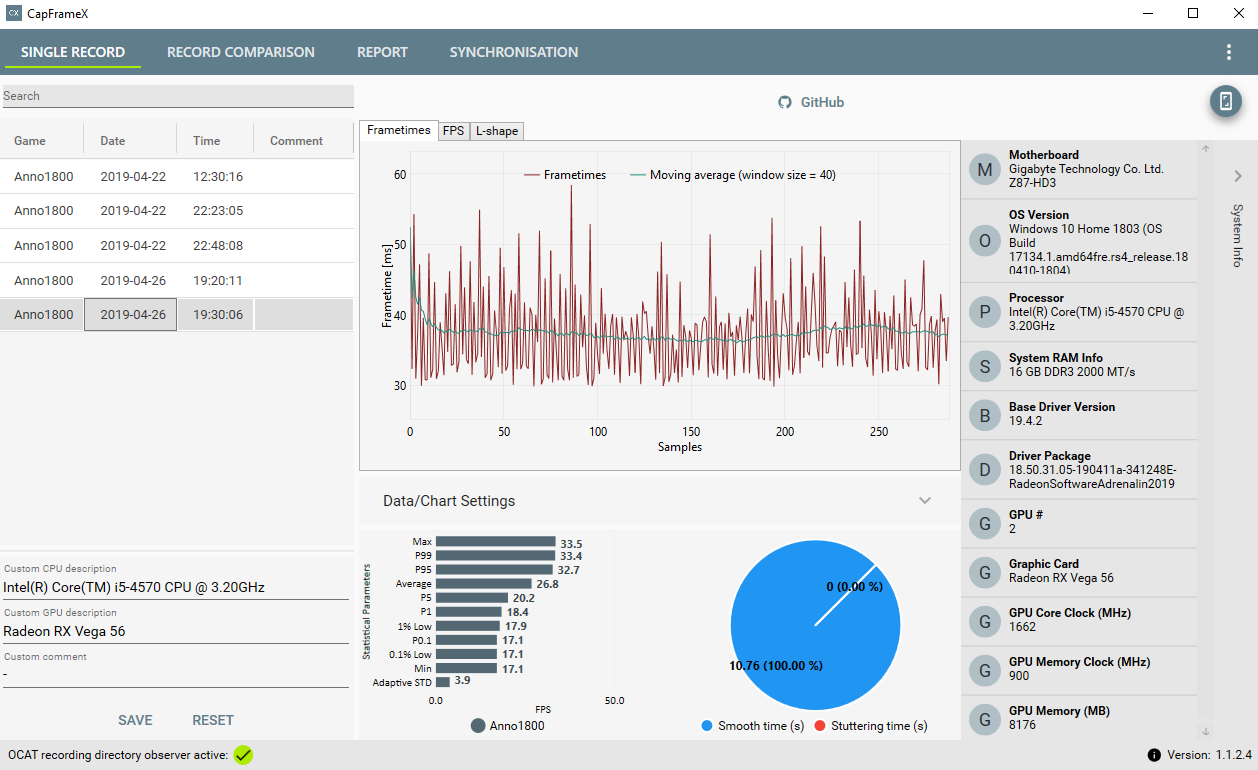This screenshot has width=1258, height=770.
Task: Open the Synchronisation tab
Action: pos(514,52)
